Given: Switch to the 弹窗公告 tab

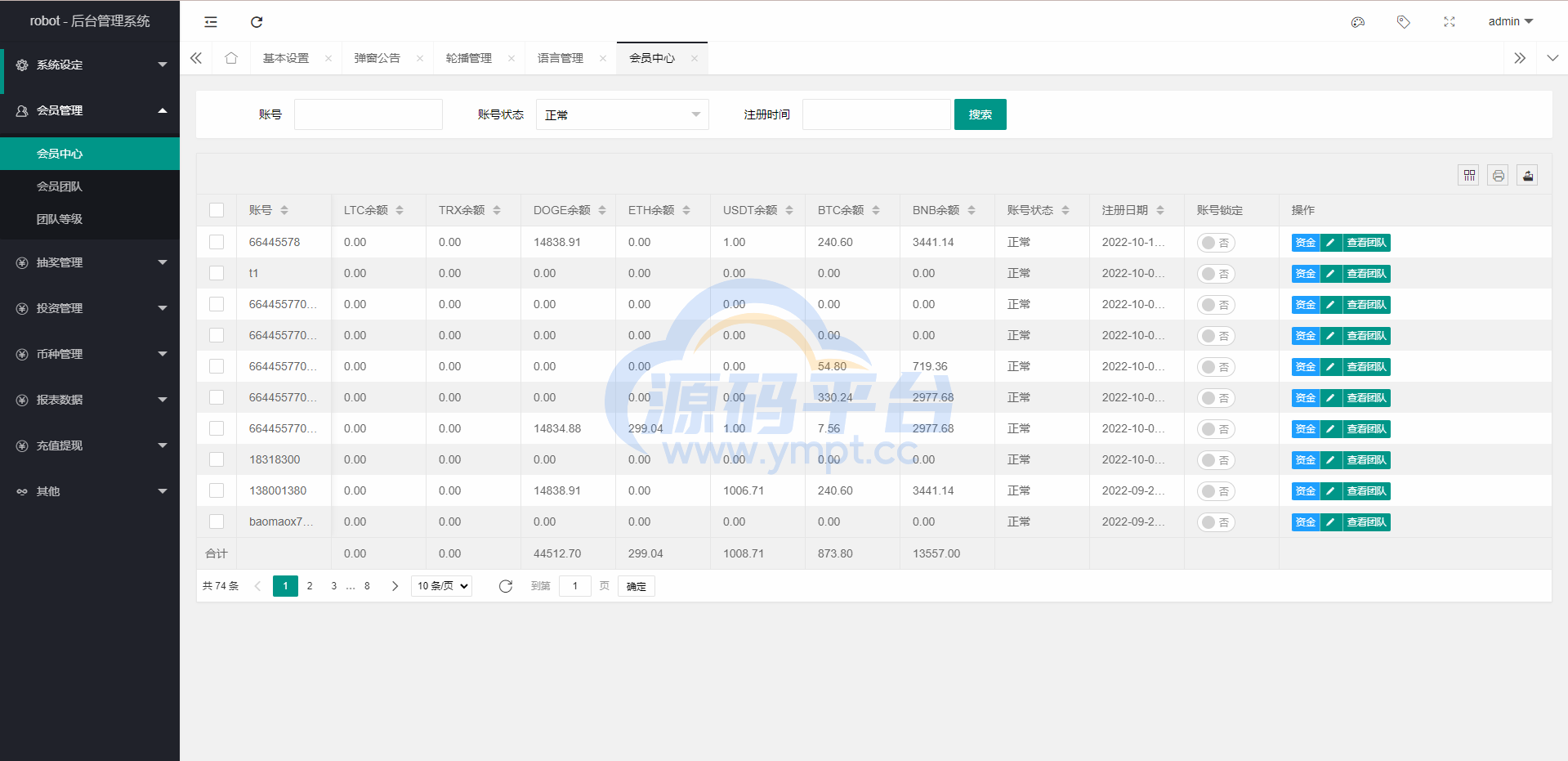Looking at the screenshot, I should (377, 58).
